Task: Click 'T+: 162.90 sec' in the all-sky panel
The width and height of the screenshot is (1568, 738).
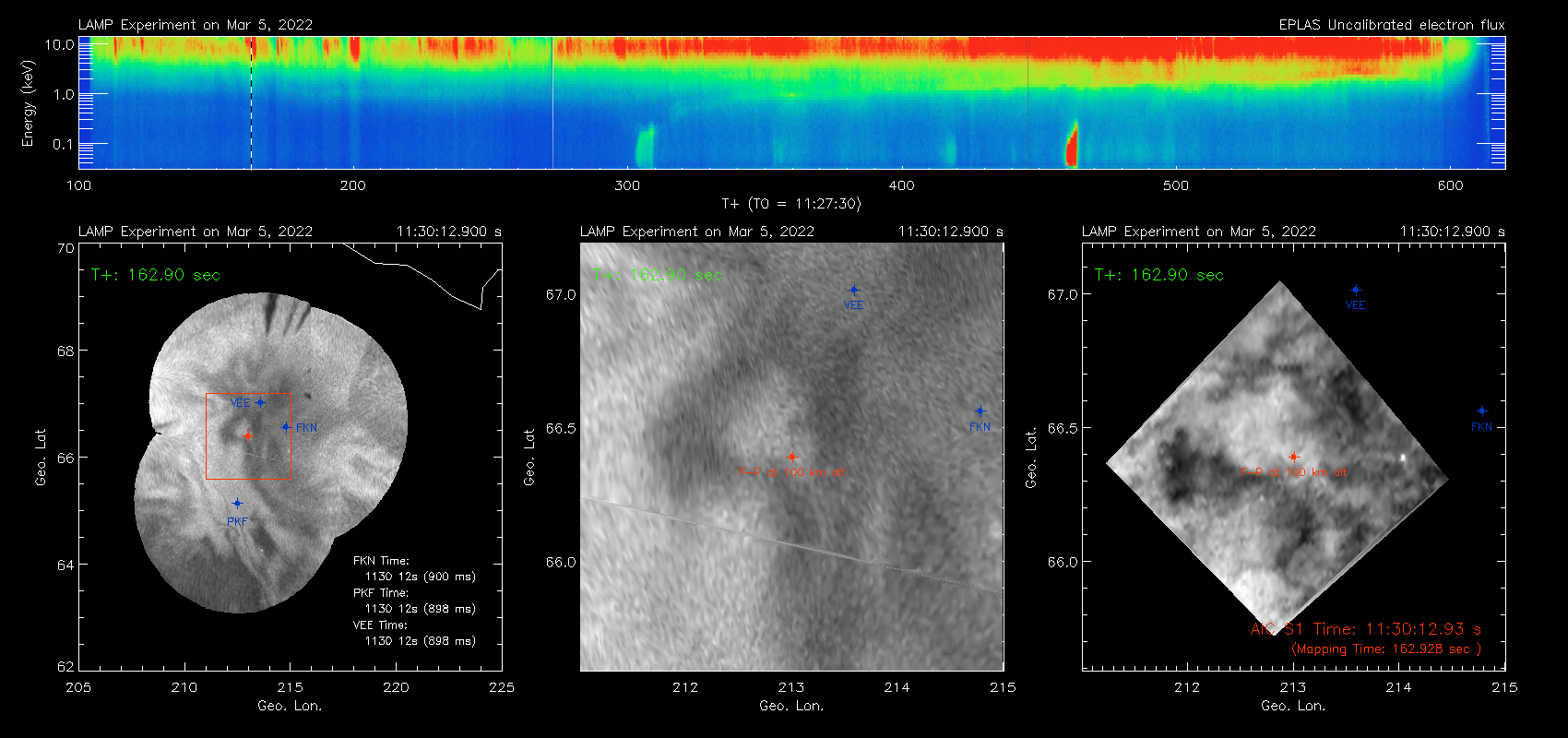Action: tap(156, 275)
